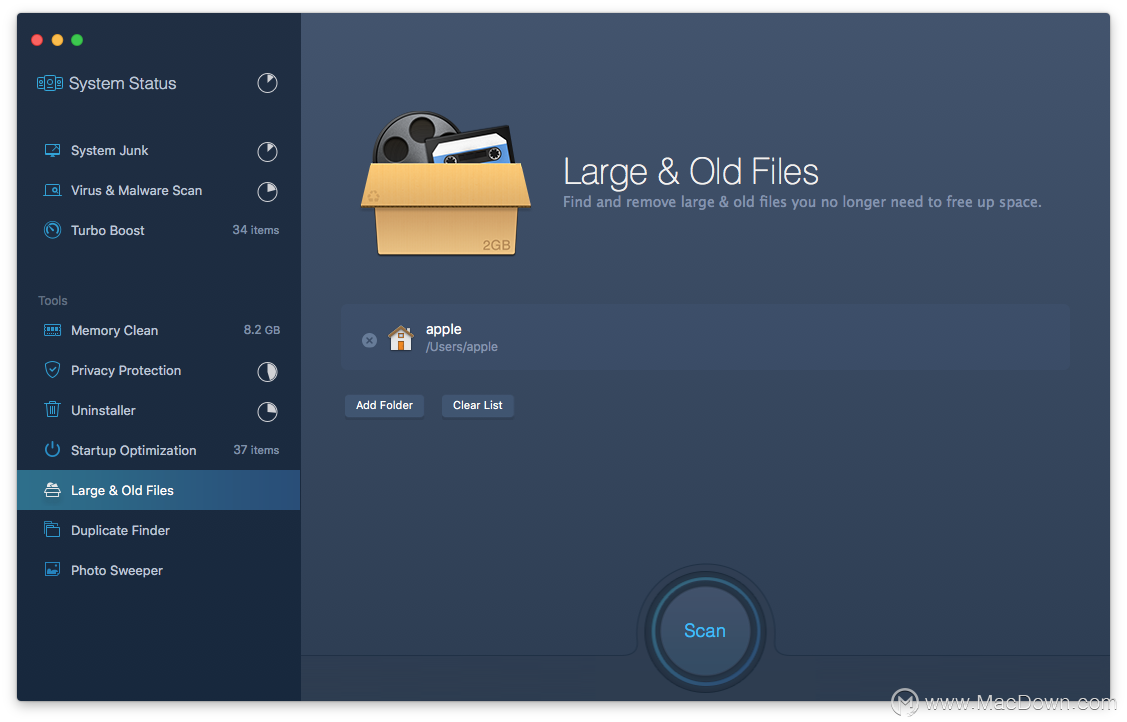Screen dimensions: 1127x722
Task: Click the Startup Optimization power icon
Action: (x=52, y=450)
